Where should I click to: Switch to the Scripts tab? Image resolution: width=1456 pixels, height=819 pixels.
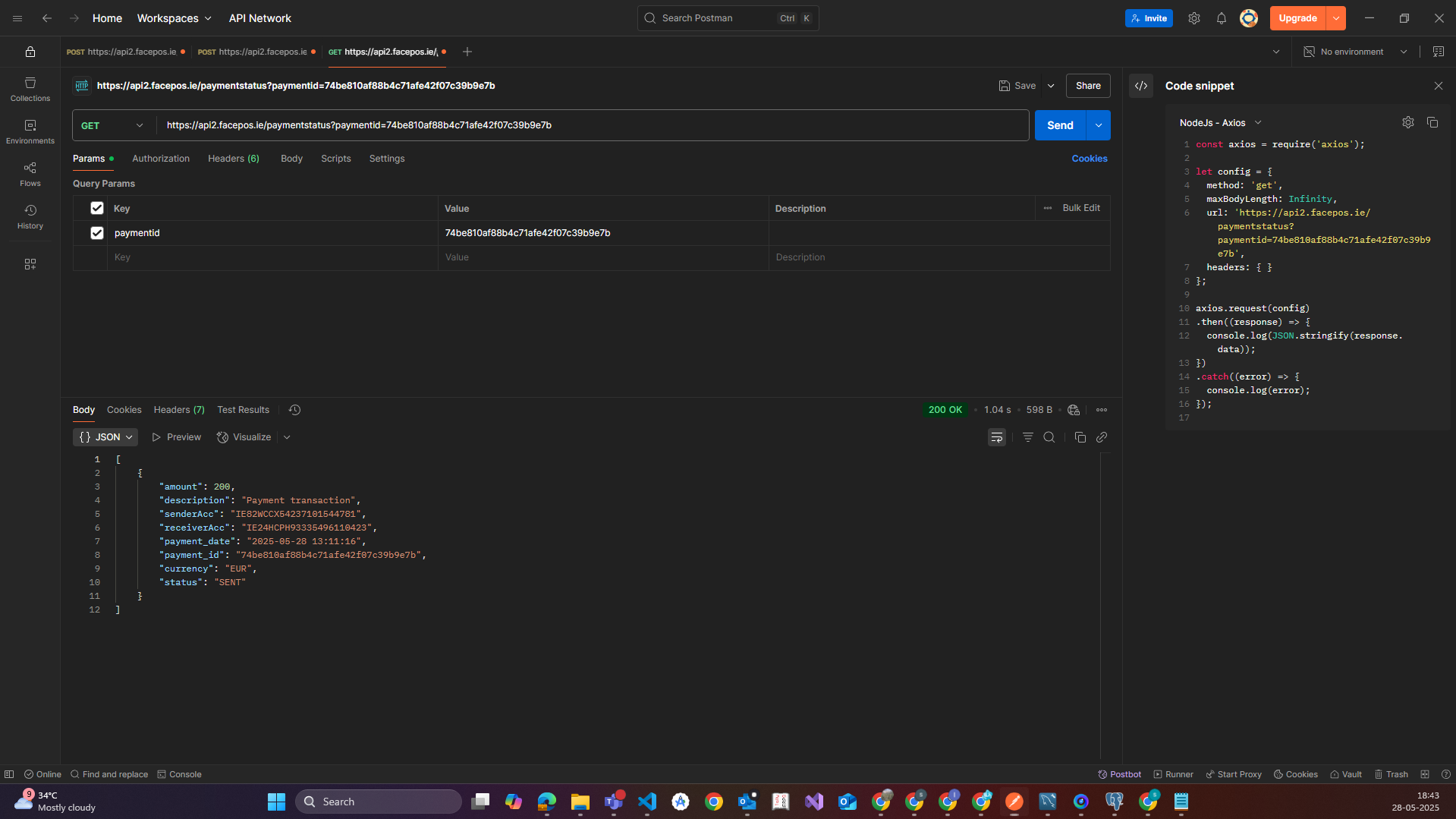pos(336,159)
